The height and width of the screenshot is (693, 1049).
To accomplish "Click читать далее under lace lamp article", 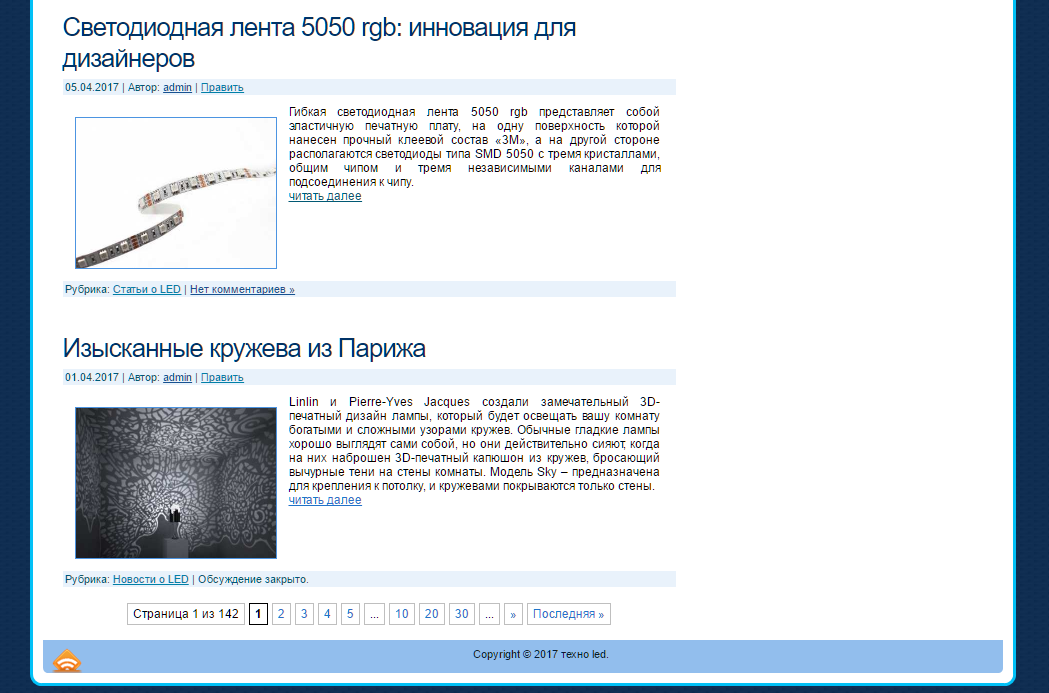I will (325, 500).
